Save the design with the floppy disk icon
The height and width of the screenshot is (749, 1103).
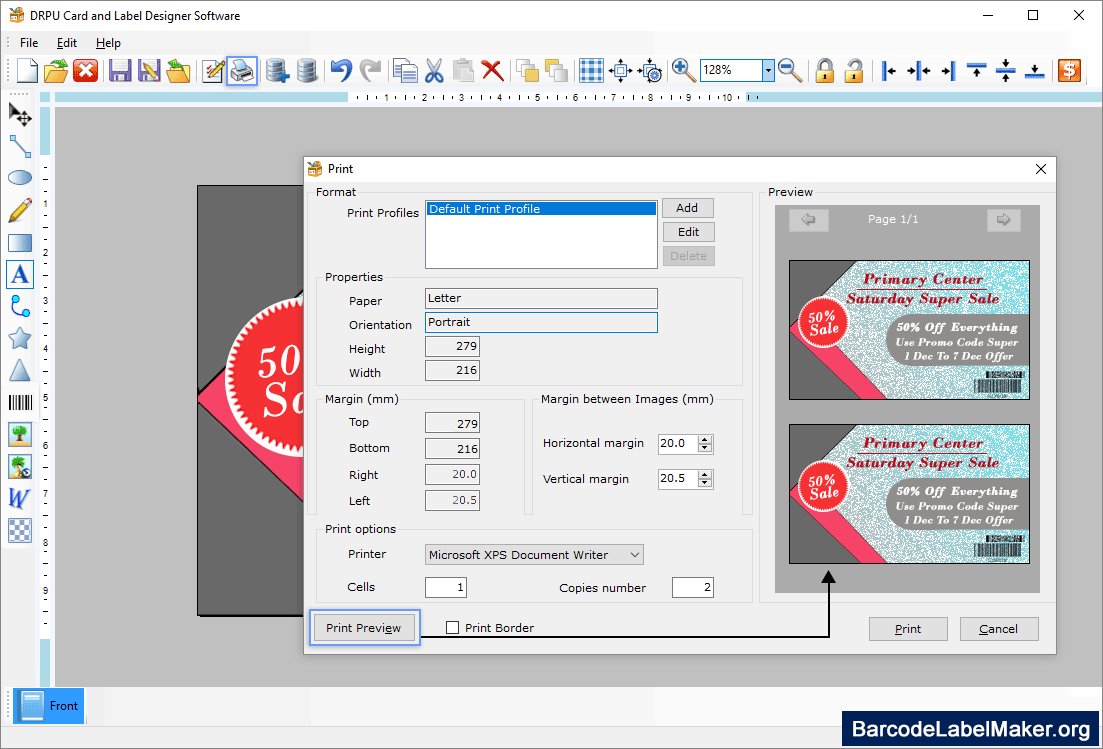coord(120,70)
